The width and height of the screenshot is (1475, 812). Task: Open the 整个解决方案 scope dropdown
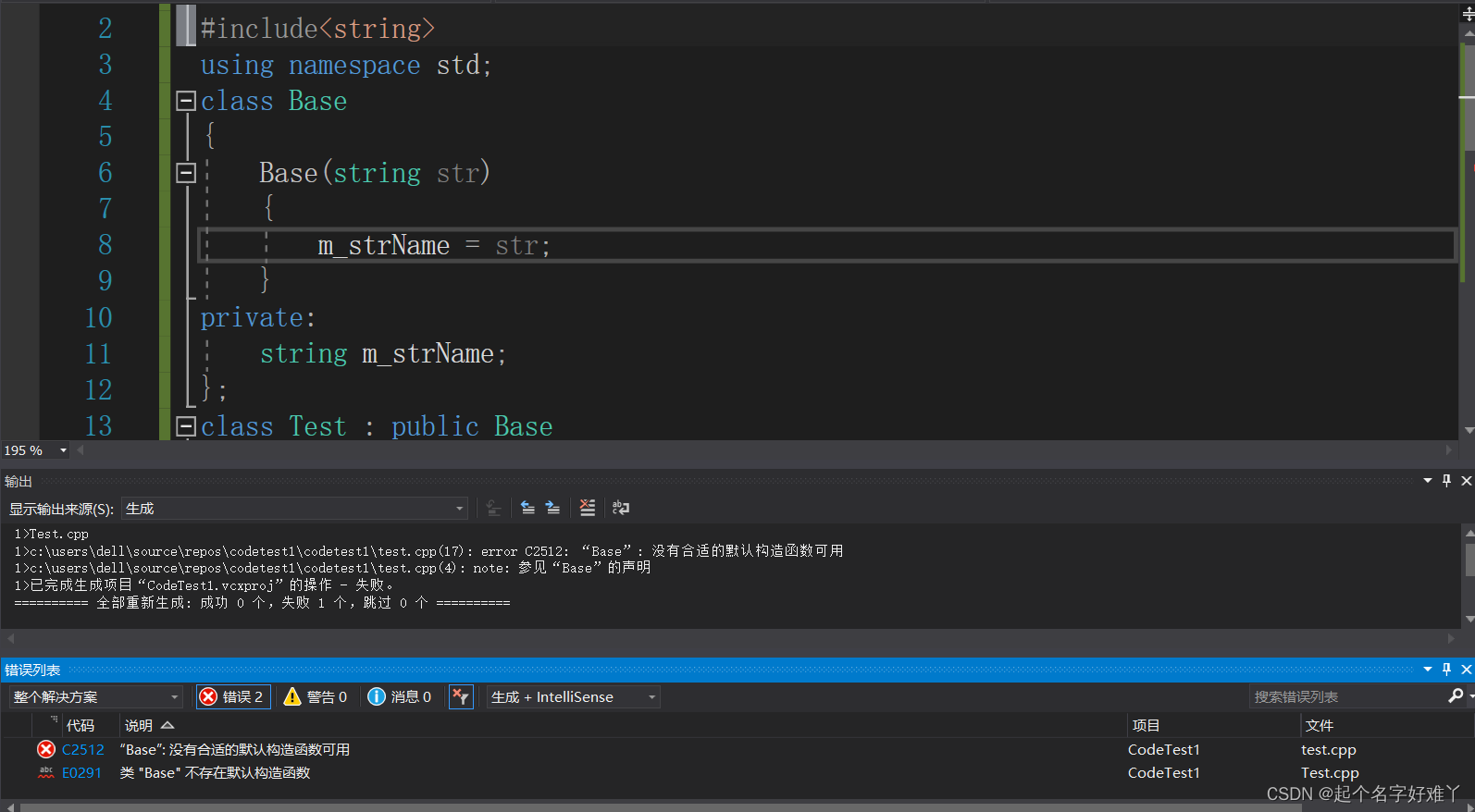pos(95,697)
